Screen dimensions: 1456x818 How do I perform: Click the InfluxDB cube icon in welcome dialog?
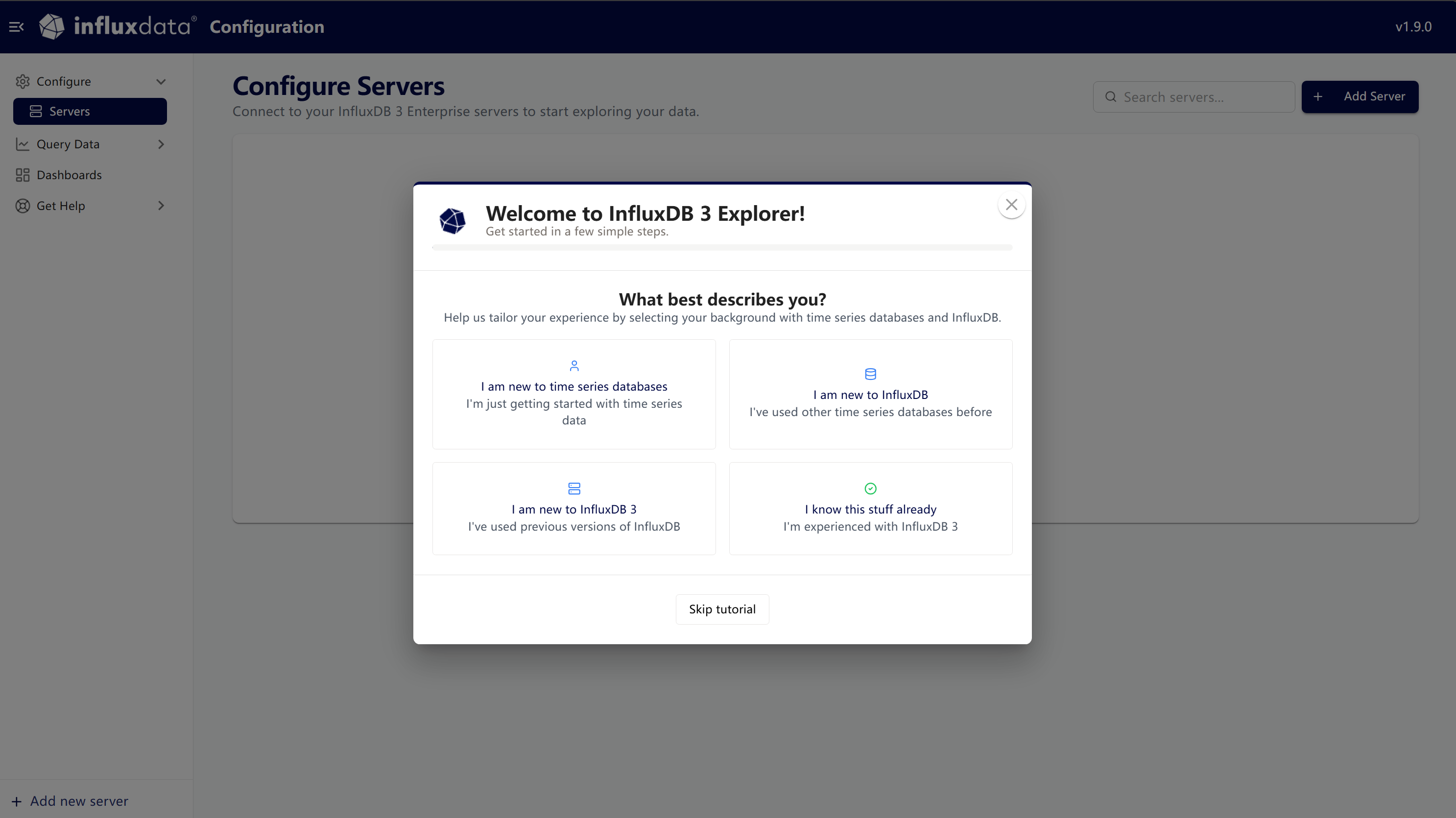[452, 220]
